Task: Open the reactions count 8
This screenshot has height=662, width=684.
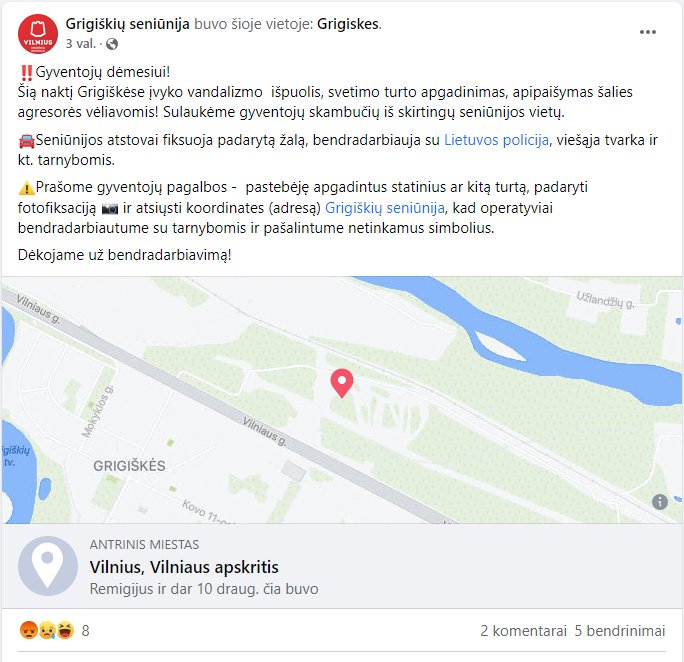Action: tap(86, 631)
